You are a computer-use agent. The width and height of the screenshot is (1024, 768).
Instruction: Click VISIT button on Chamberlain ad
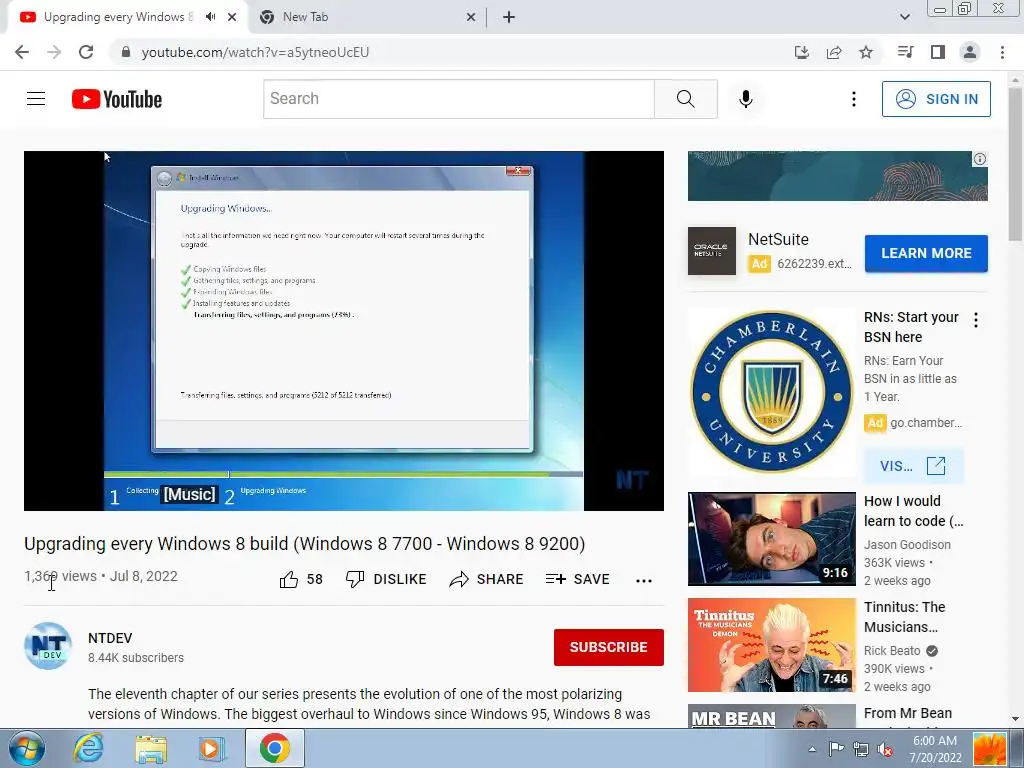point(912,466)
